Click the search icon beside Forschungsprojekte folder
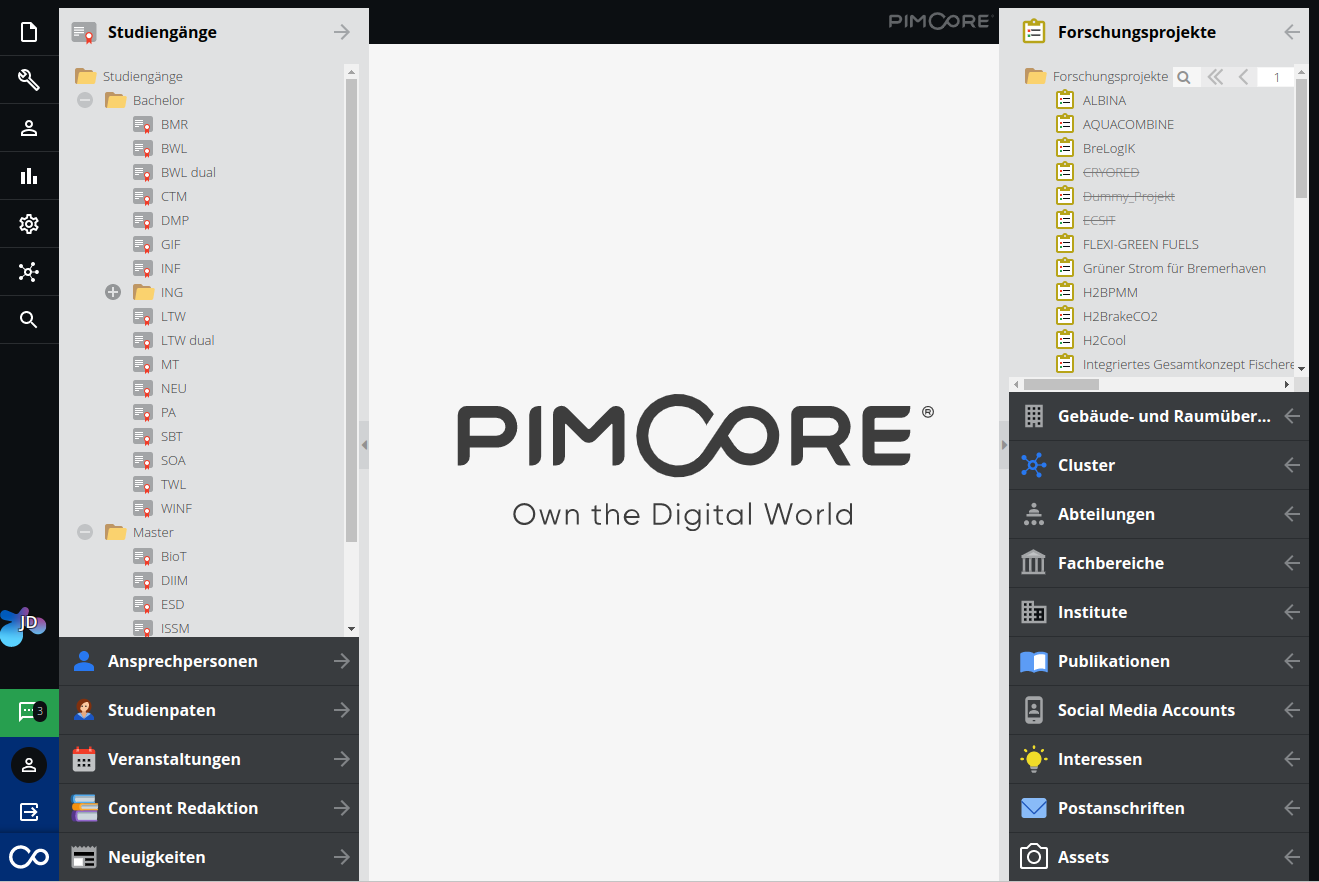 point(1184,77)
